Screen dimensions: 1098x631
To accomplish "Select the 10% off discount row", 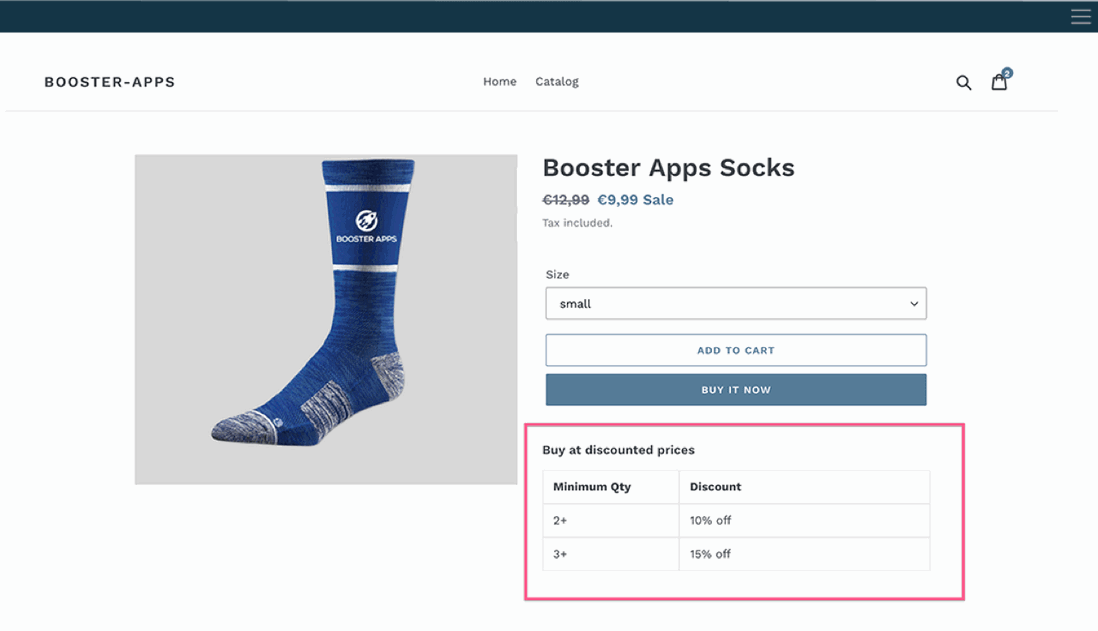I will tap(710, 520).
